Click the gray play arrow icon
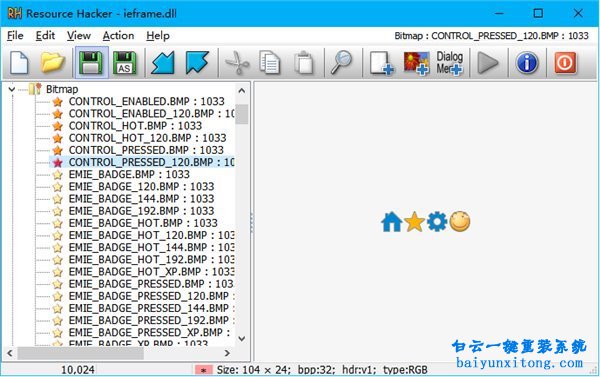600x377 pixels. point(488,63)
